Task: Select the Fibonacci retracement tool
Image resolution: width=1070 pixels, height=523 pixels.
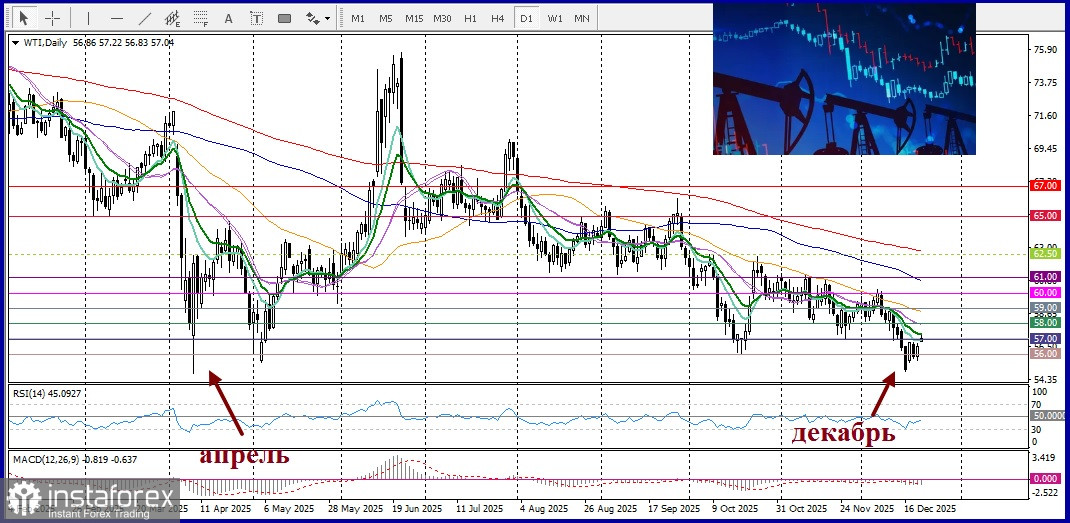Action: tap(200, 18)
